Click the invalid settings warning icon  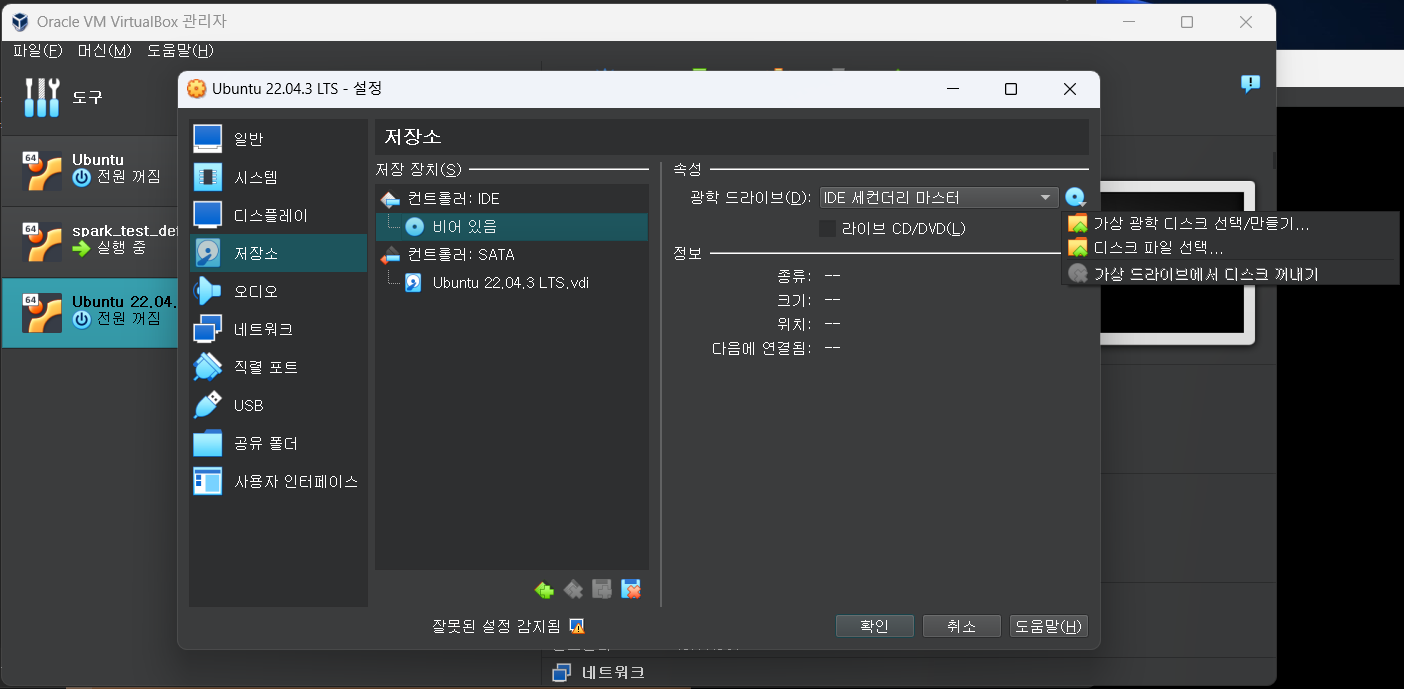pyautogui.click(x=576, y=626)
